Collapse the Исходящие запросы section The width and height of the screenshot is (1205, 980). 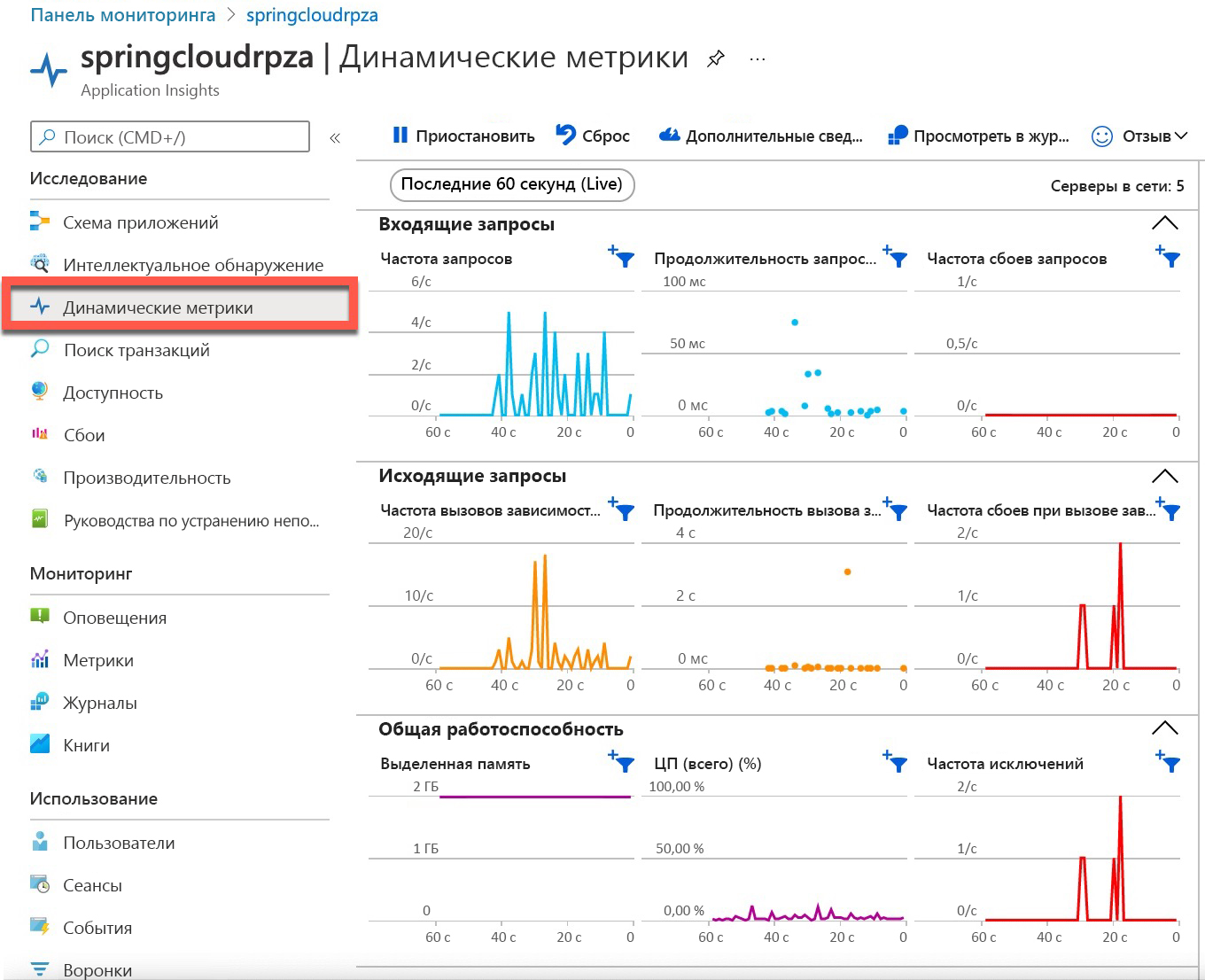coord(1164,476)
